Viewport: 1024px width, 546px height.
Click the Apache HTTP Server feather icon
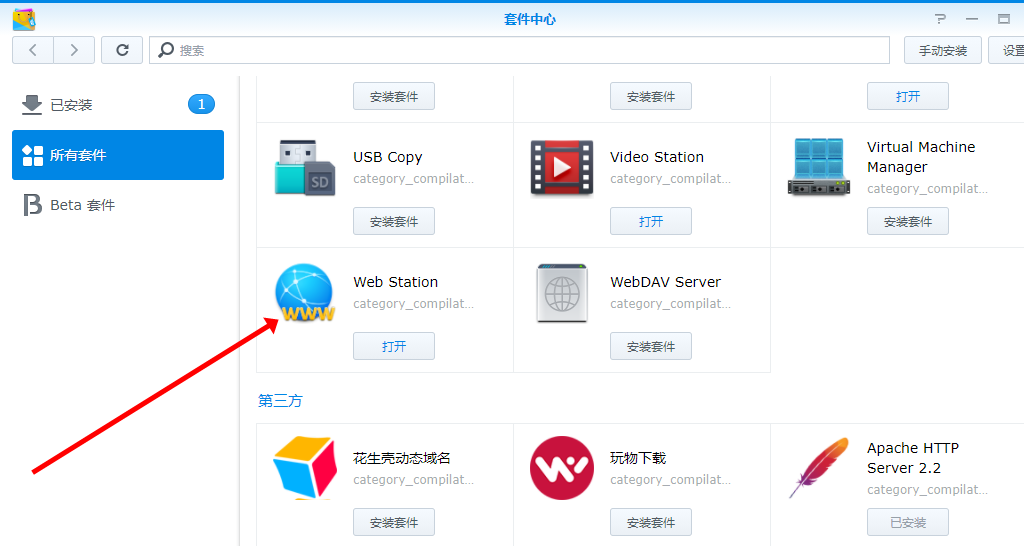click(818, 468)
